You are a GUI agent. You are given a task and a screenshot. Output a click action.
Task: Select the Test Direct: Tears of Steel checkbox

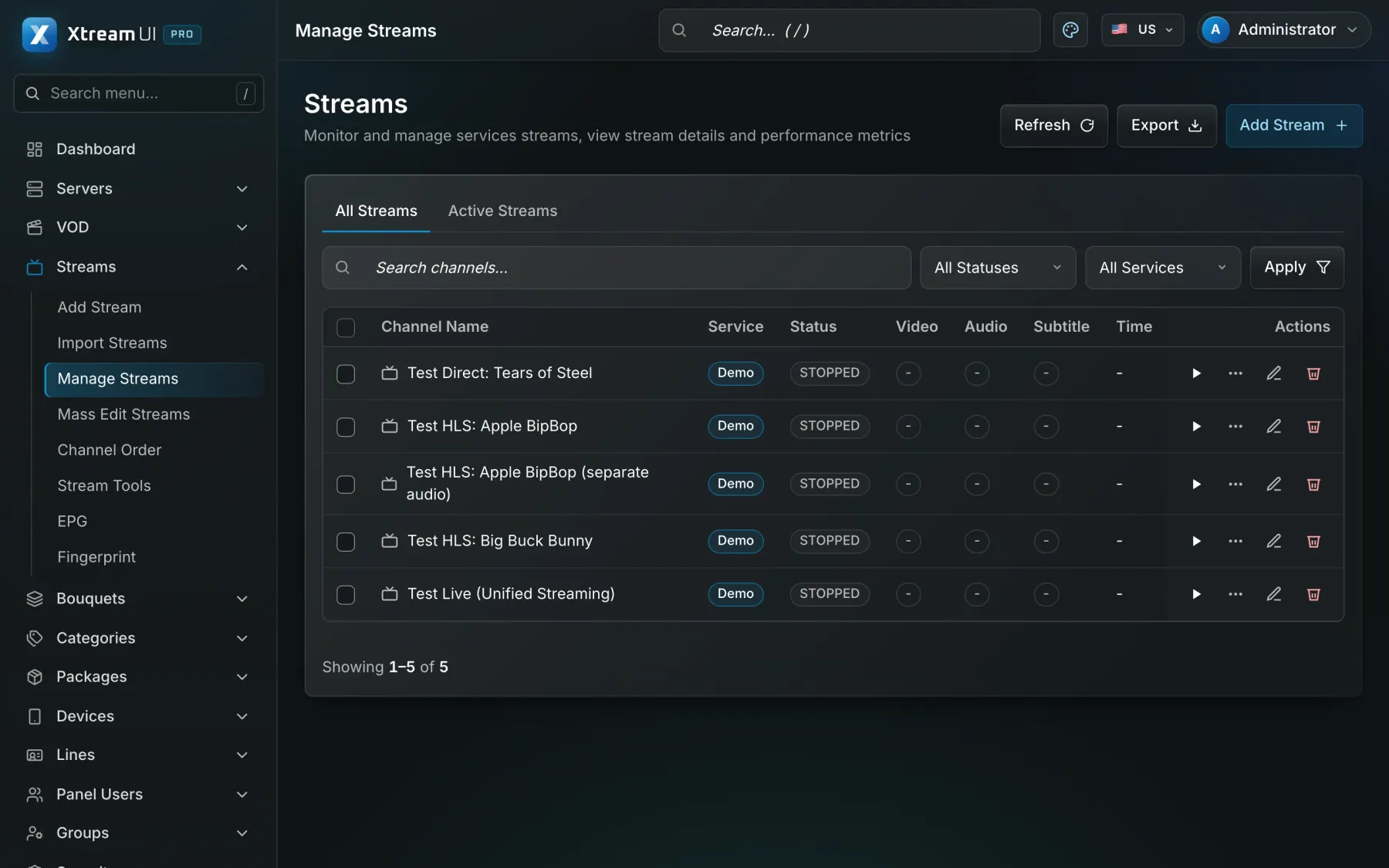pyautogui.click(x=346, y=374)
